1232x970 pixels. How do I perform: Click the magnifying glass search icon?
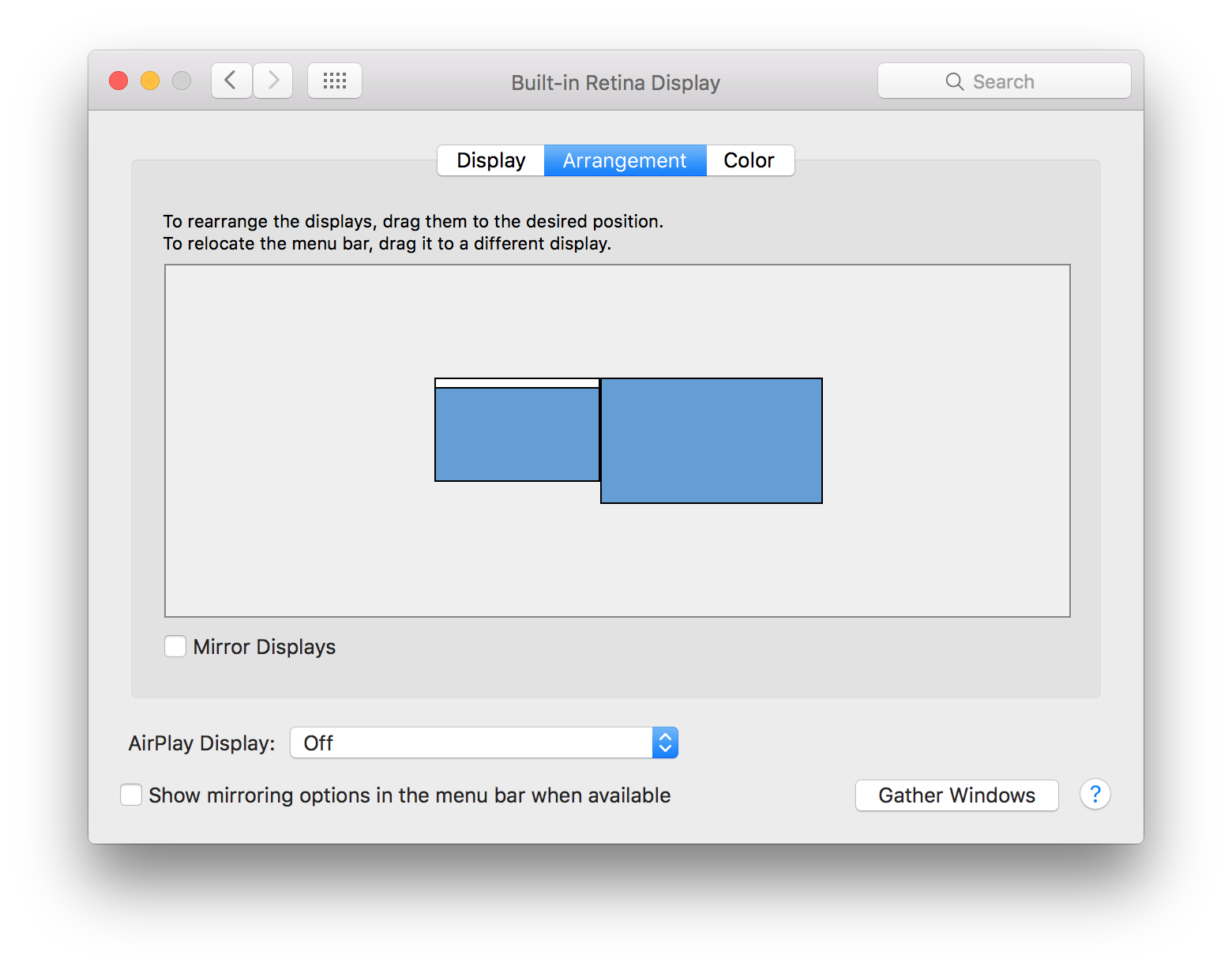coord(954,81)
